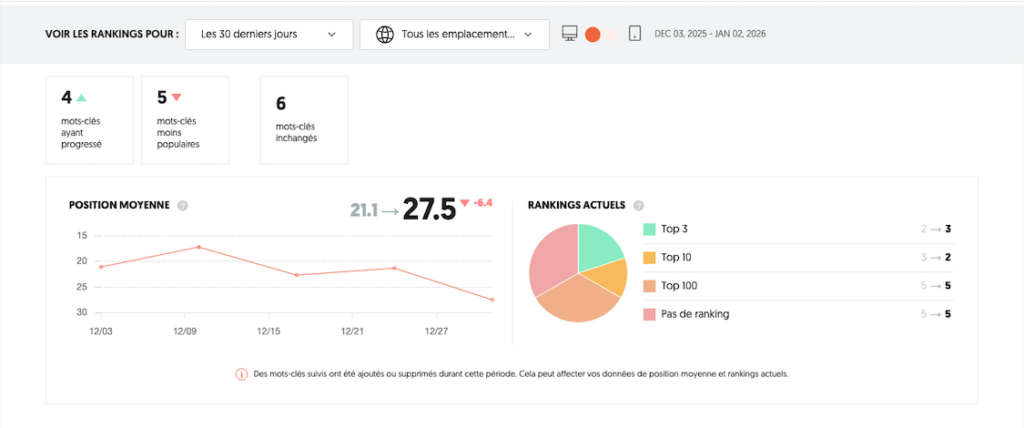Click the 'Top 100' legend row label
This screenshot has height=428, width=1024.
coord(680,286)
